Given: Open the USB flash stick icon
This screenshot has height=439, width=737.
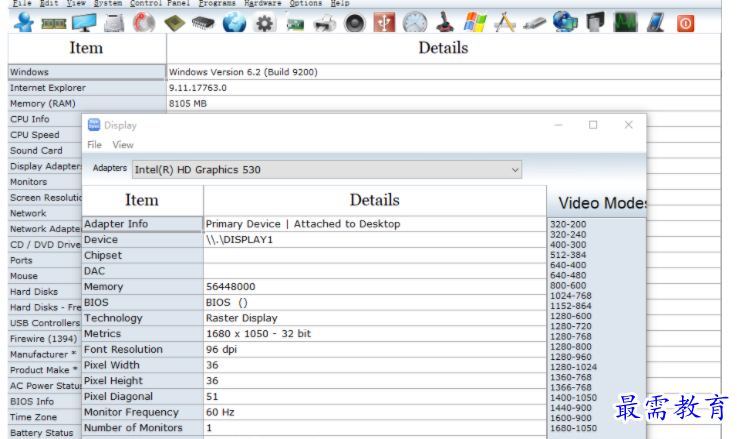Looking at the screenshot, I should 535,23.
